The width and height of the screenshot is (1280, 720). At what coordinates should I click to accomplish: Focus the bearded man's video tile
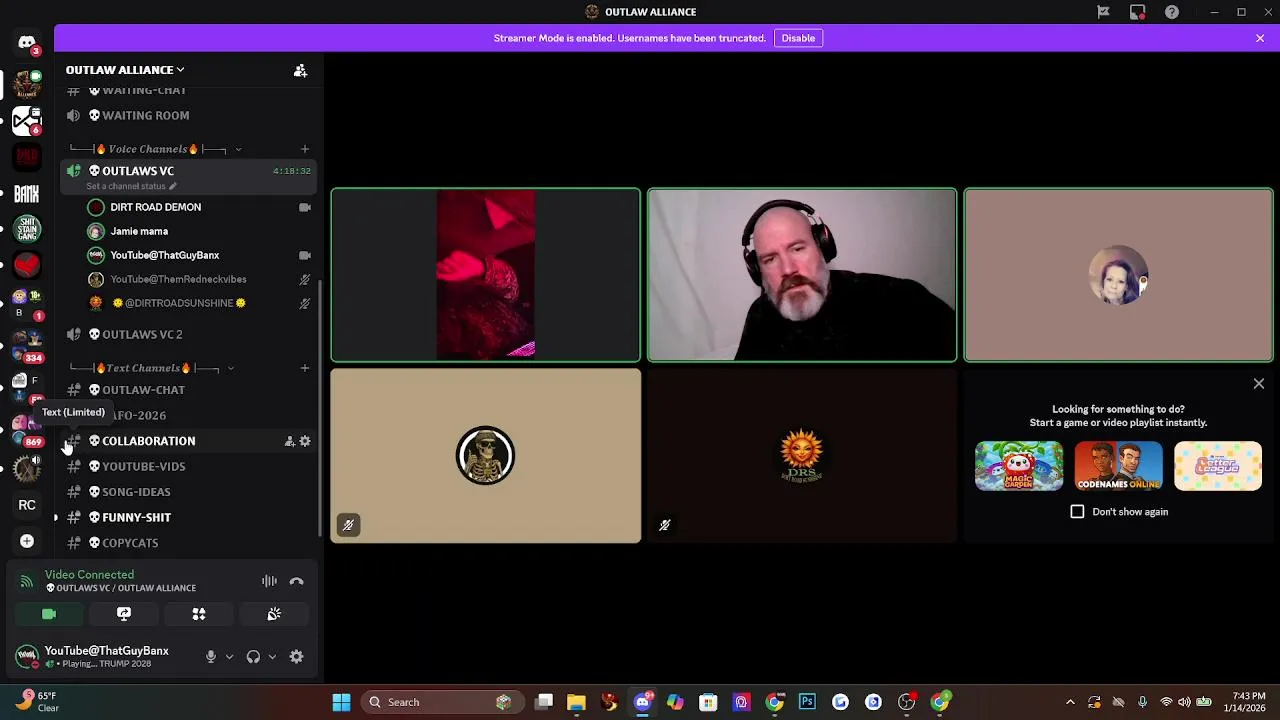[x=802, y=275]
